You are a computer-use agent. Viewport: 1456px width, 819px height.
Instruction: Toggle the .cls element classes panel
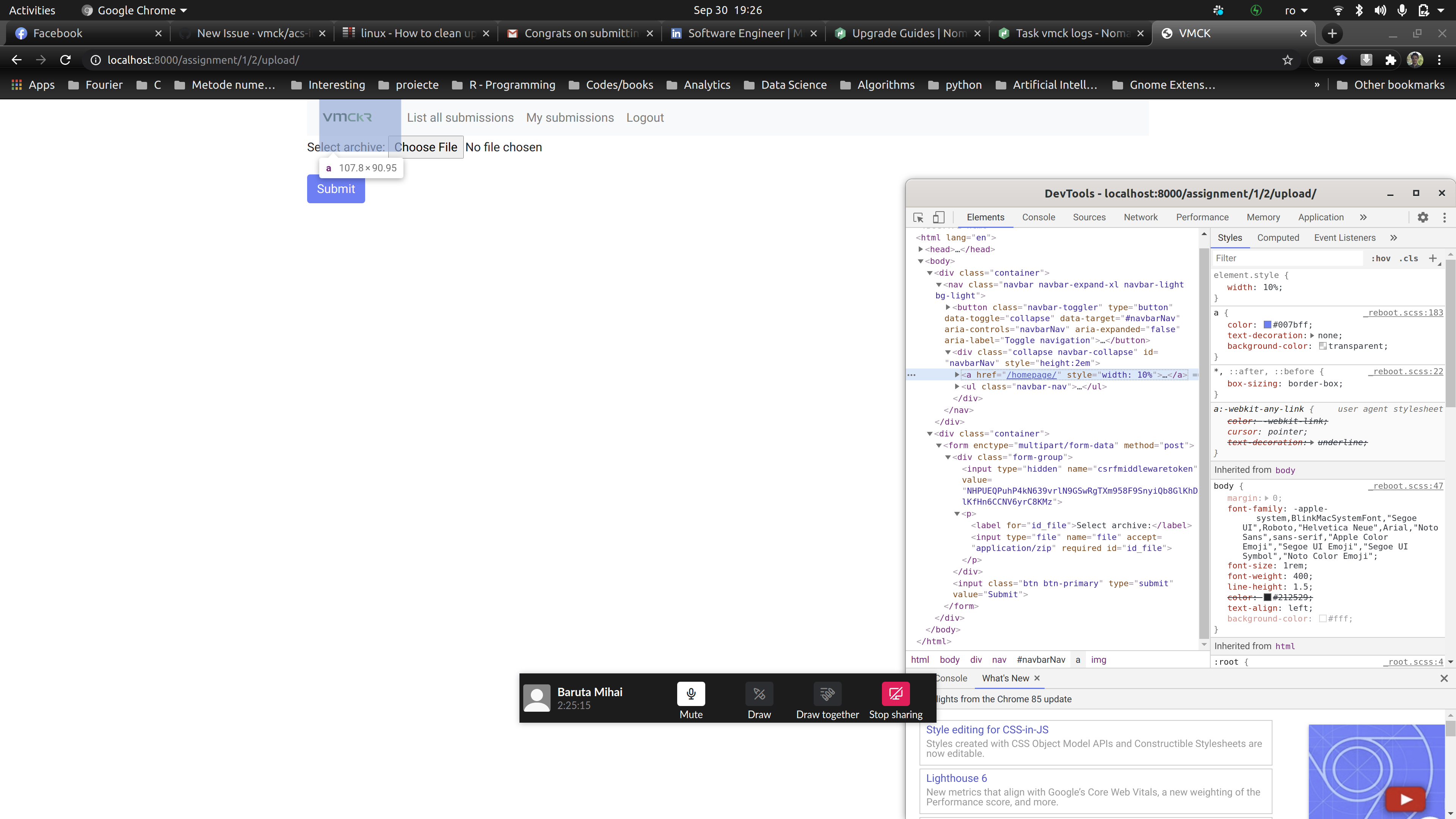1409,258
